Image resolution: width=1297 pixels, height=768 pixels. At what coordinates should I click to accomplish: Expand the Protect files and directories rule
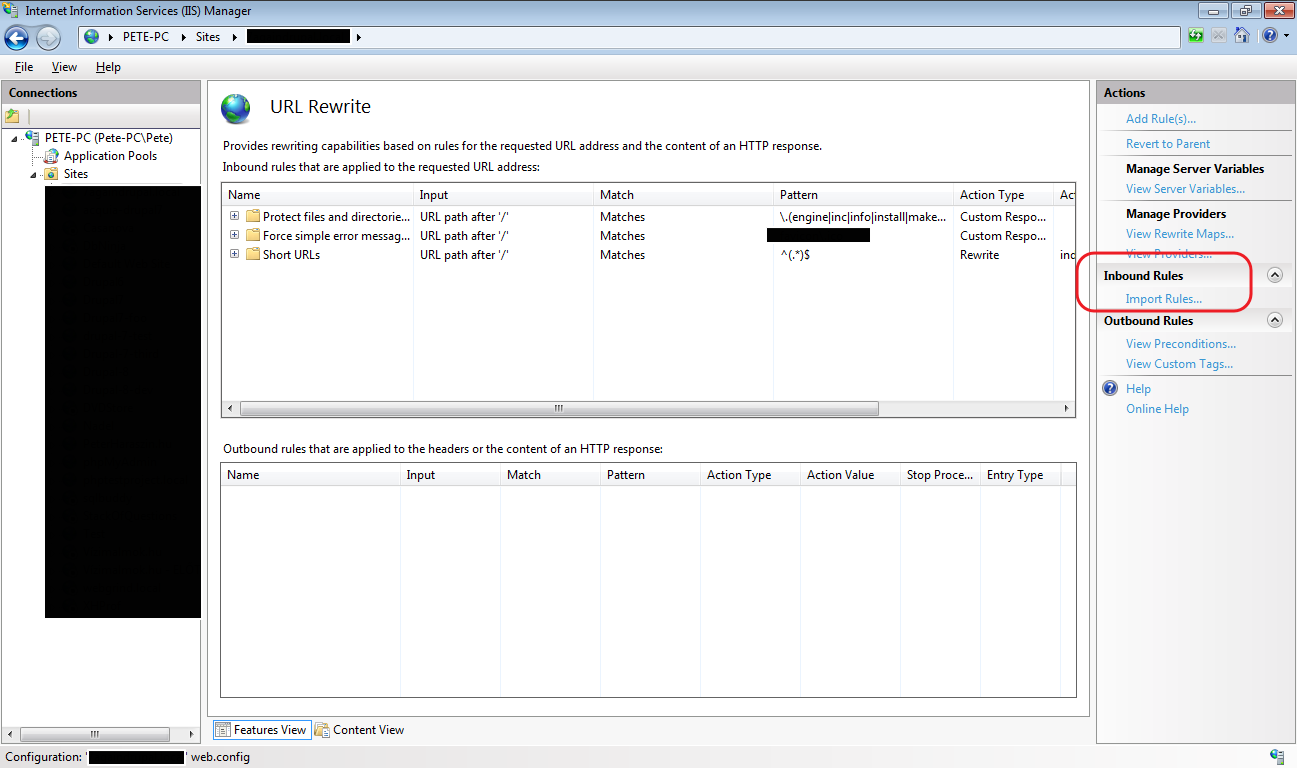click(x=235, y=216)
